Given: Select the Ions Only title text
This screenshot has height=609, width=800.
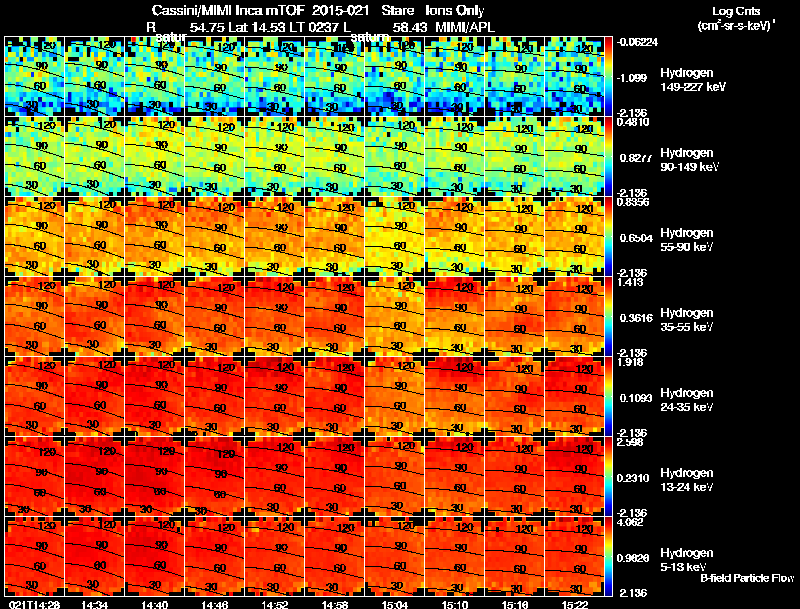Looking at the screenshot, I should coord(455,10).
